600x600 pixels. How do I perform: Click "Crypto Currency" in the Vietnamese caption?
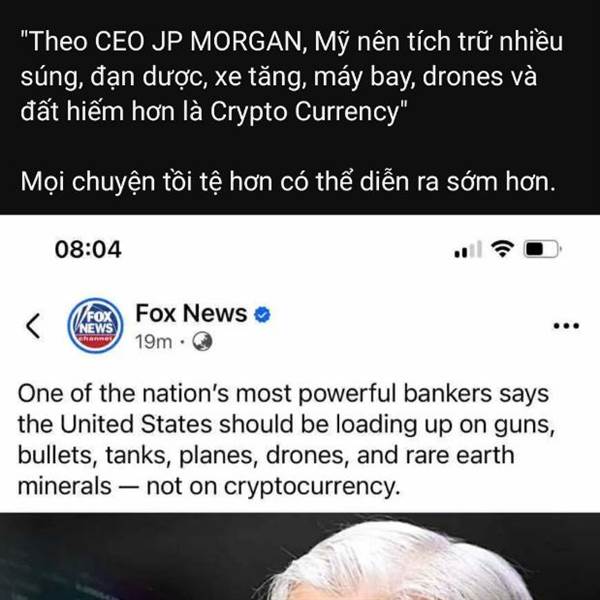(x=307, y=112)
